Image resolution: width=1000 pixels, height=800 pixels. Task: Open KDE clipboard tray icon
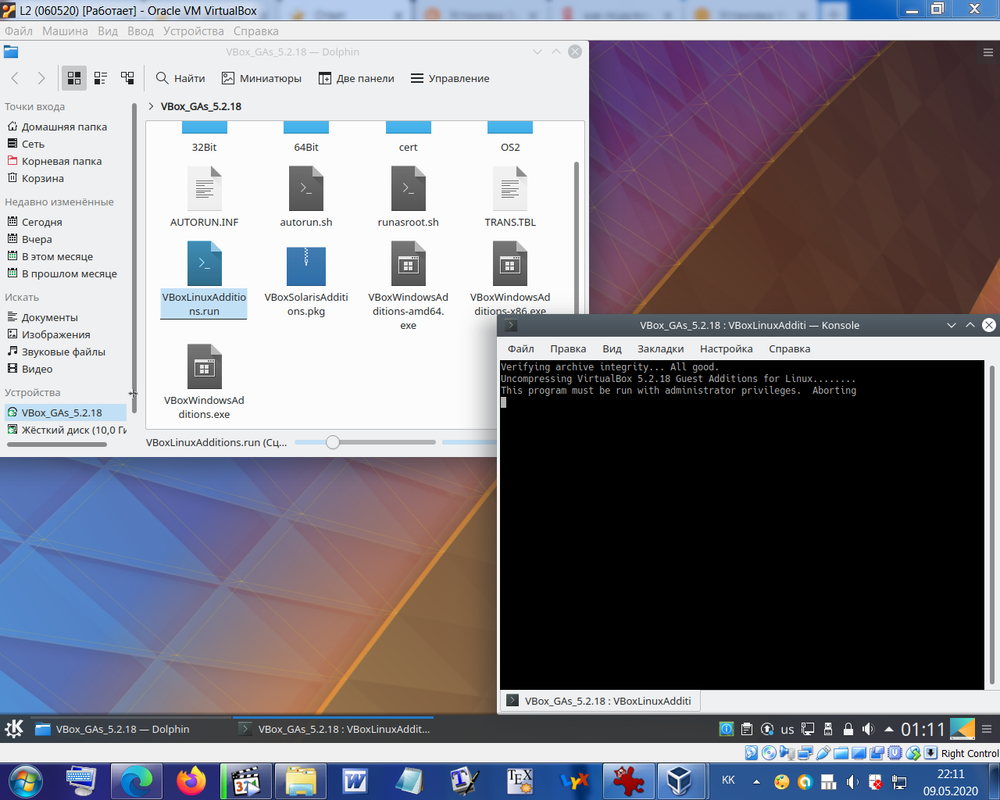[747, 729]
